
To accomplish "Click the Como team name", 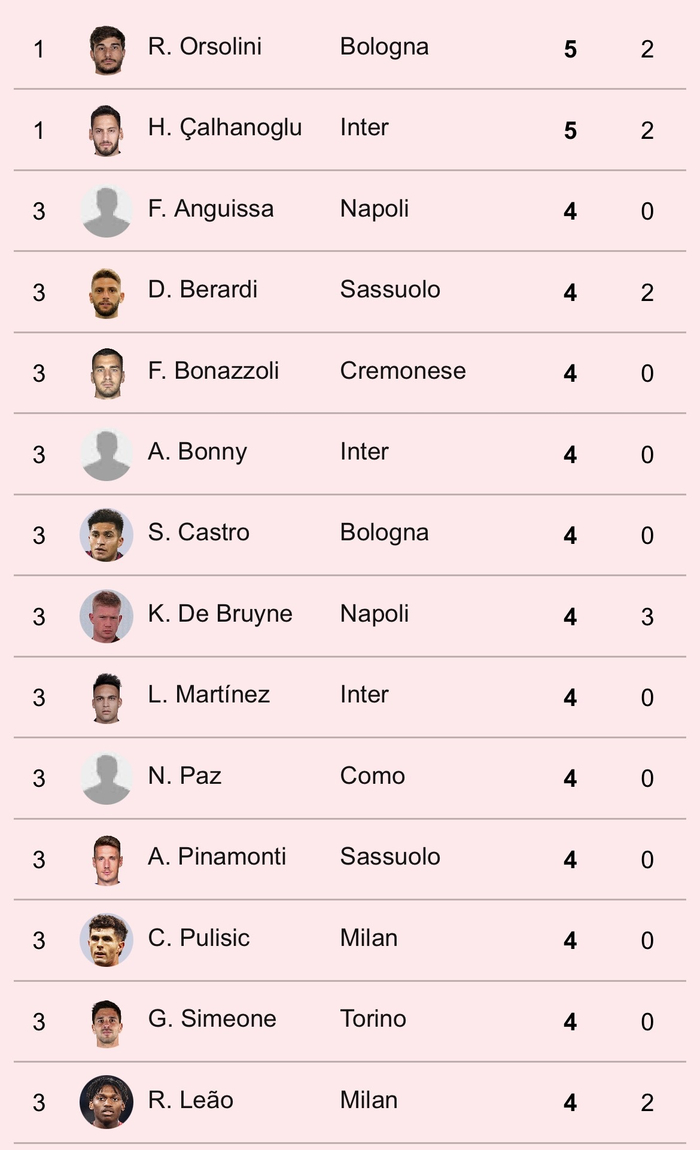I will [372, 776].
